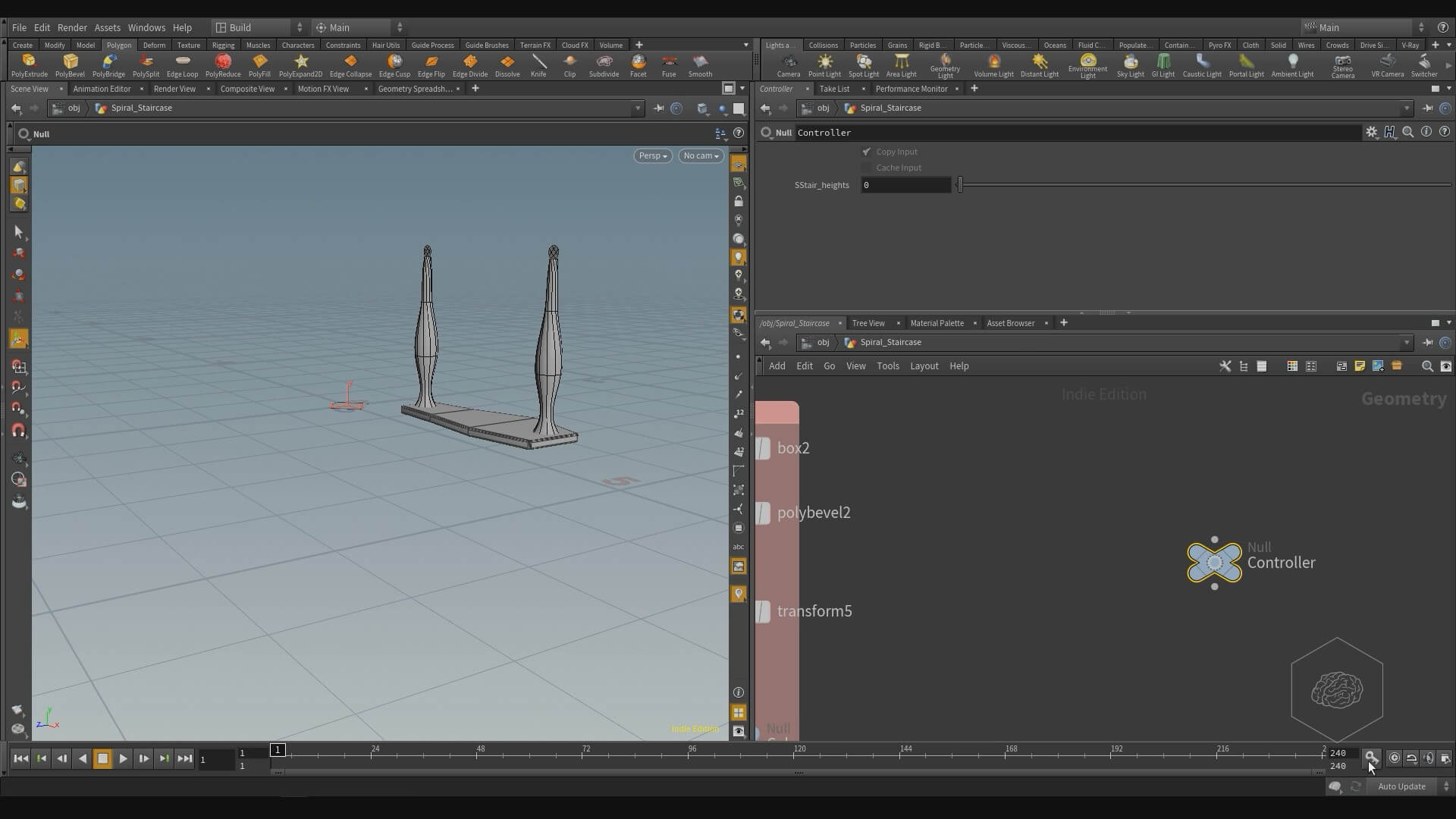Switch to the Geometry Spreadsheet tab
The image size is (1456, 819).
coord(414,89)
